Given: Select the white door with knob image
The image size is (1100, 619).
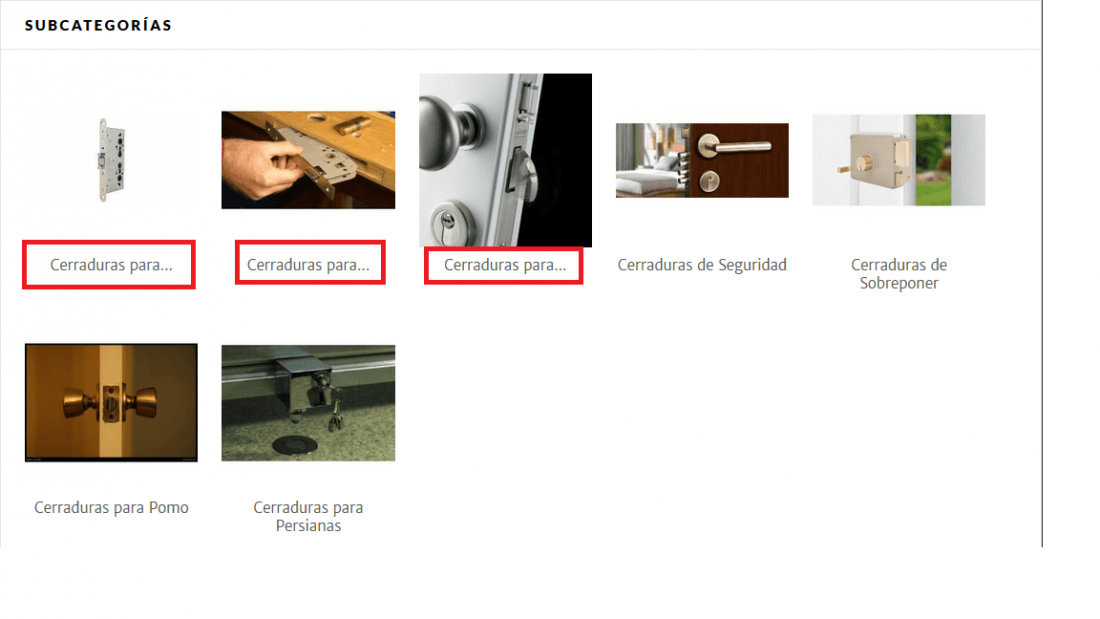Looking at the screenshot, I should click(505, 160).
